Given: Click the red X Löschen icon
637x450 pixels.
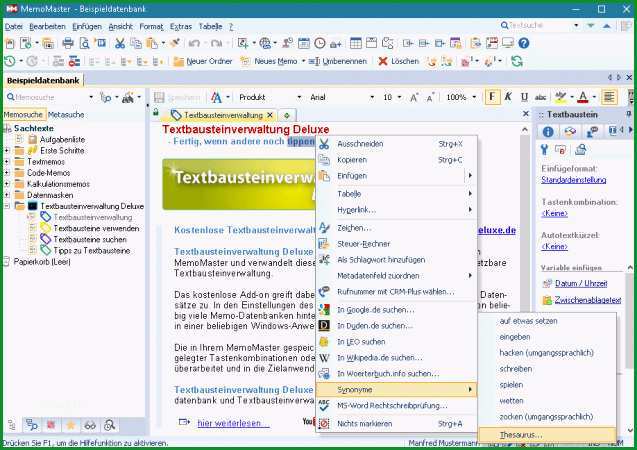Looking at the screenshot, I should coord(383,61).
